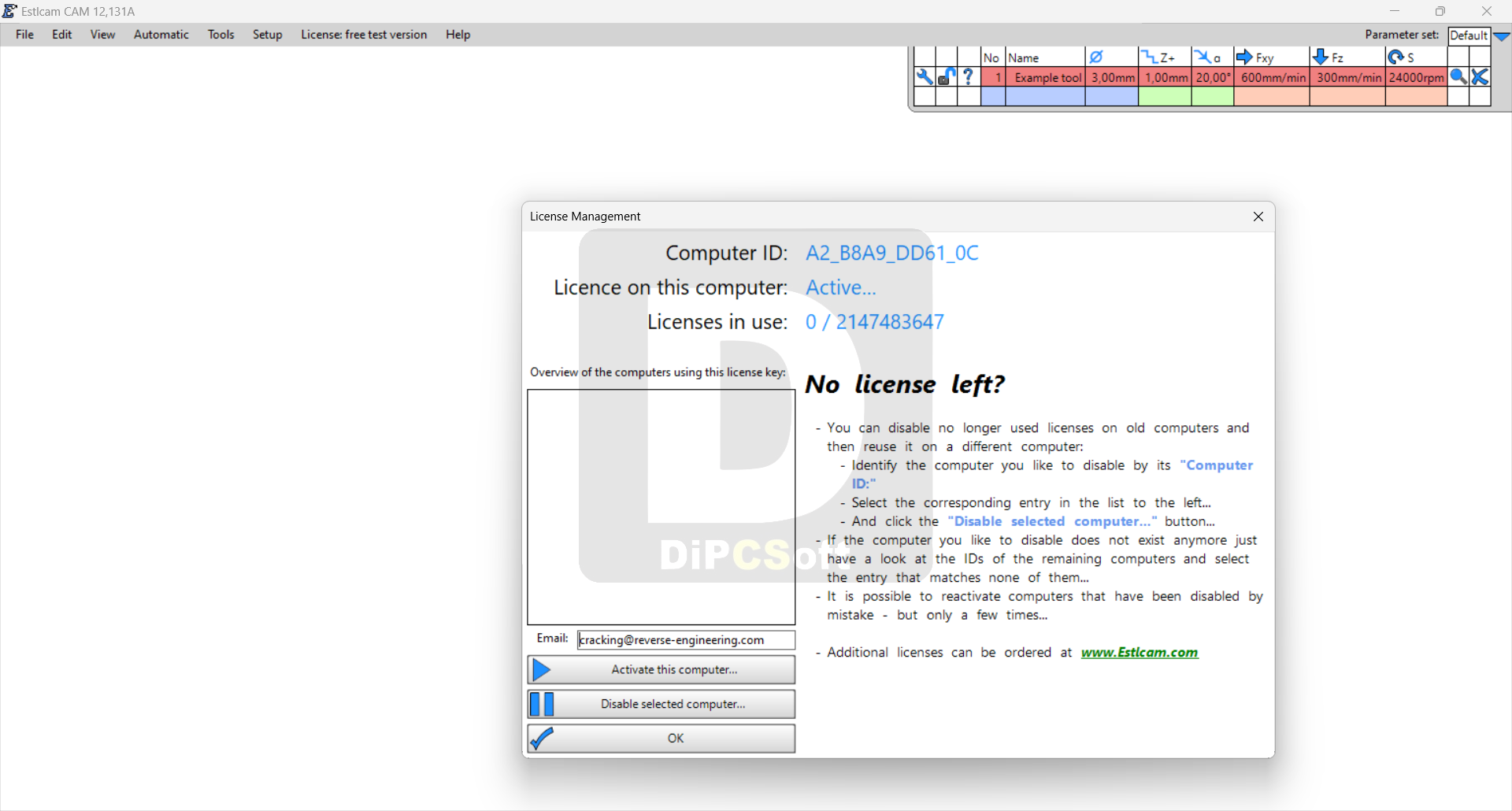Image resolution: width=1512 pixels, height=811 pixels.
Task: Click the S spindle speed column header
Action: (x=1416, y=57)
